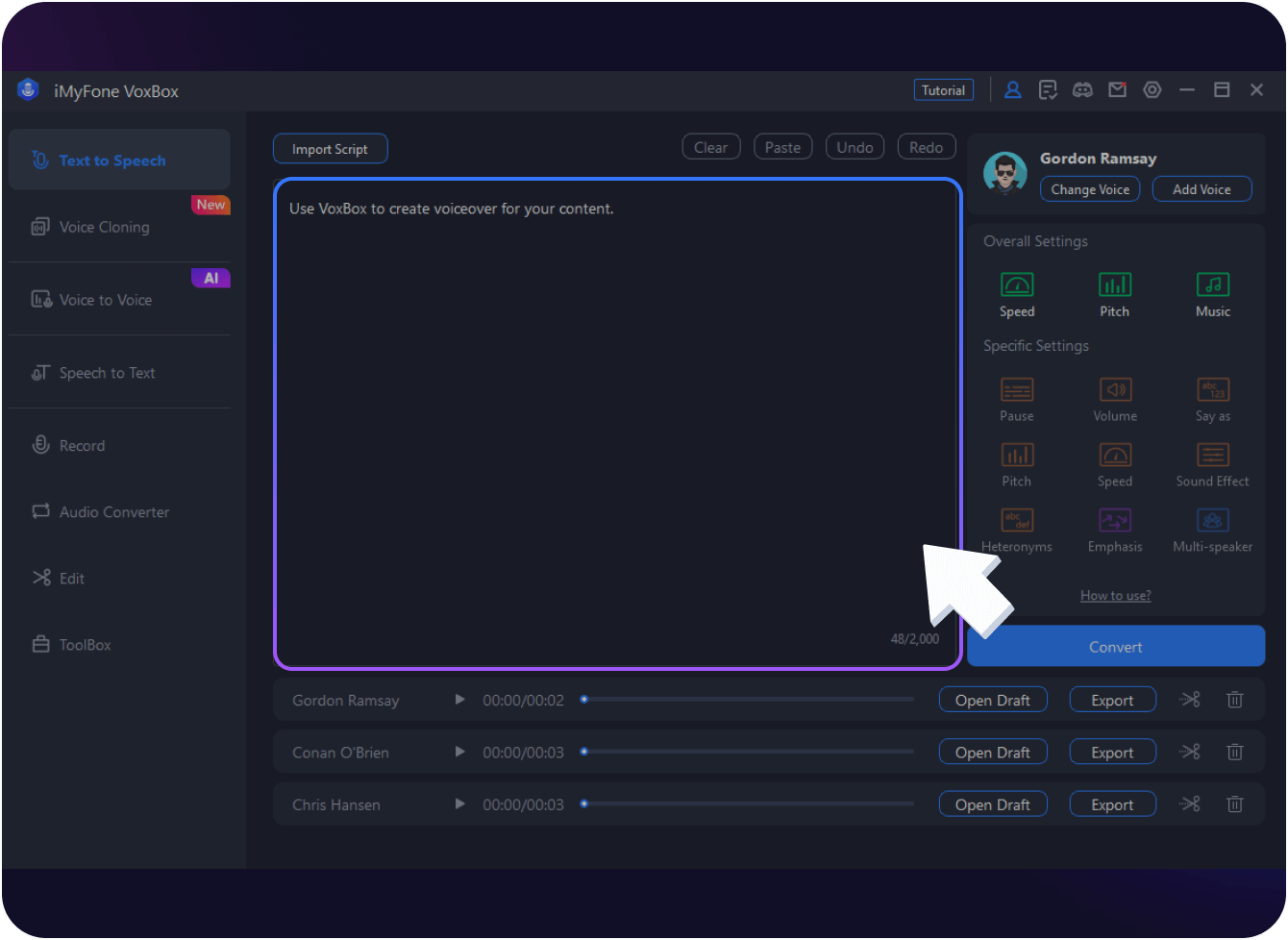Click the Add Voice button
Screen dimensions: 1288x940
click(1201, 189)
